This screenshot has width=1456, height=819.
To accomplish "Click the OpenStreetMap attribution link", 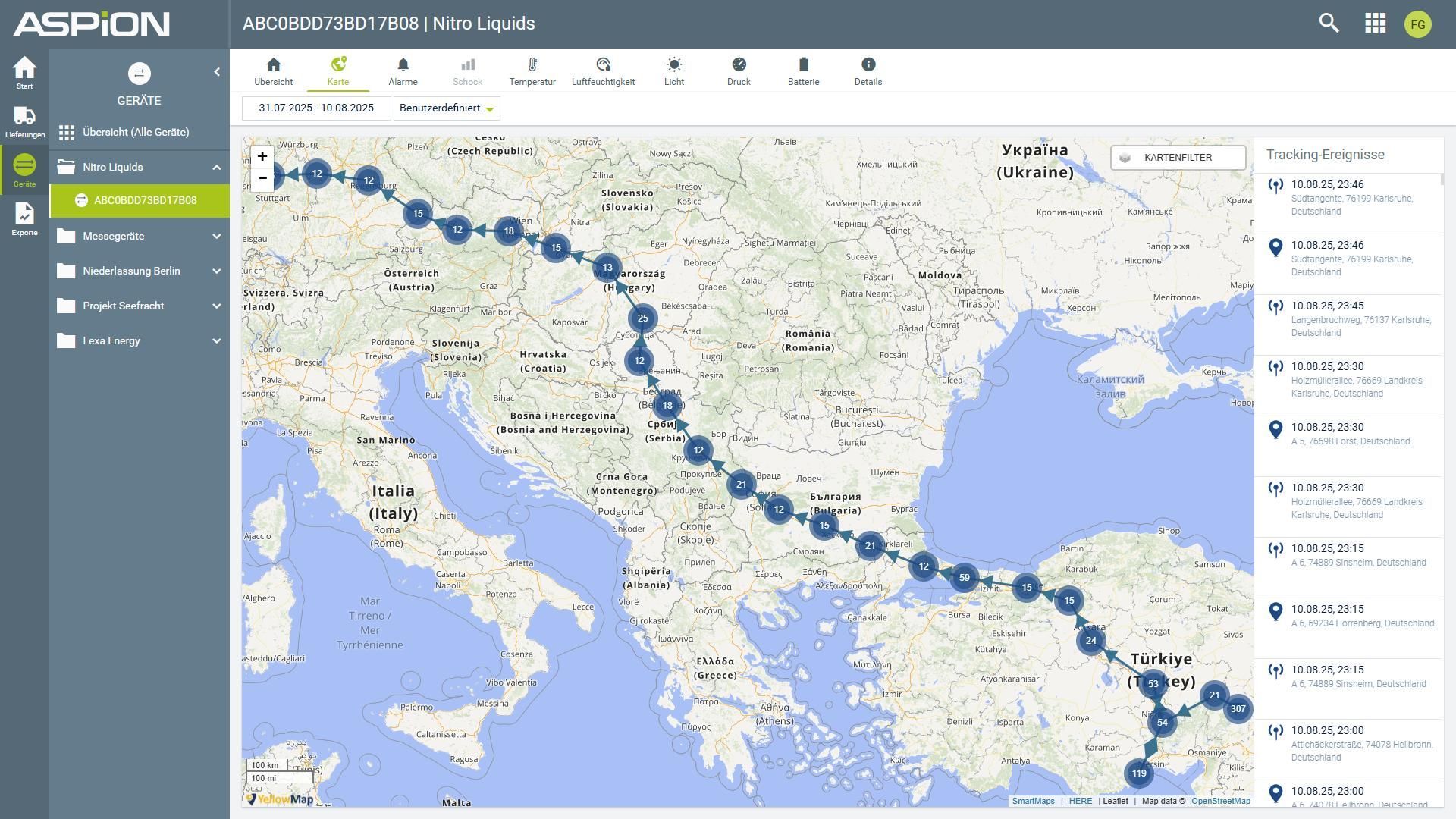I will click(x=1220, y=801).
